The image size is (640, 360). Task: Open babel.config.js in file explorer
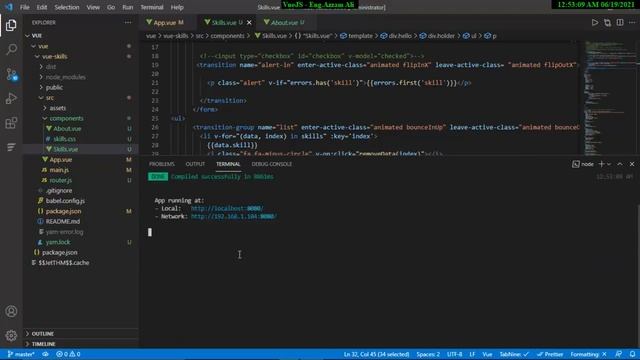click(x=65, y=201)
